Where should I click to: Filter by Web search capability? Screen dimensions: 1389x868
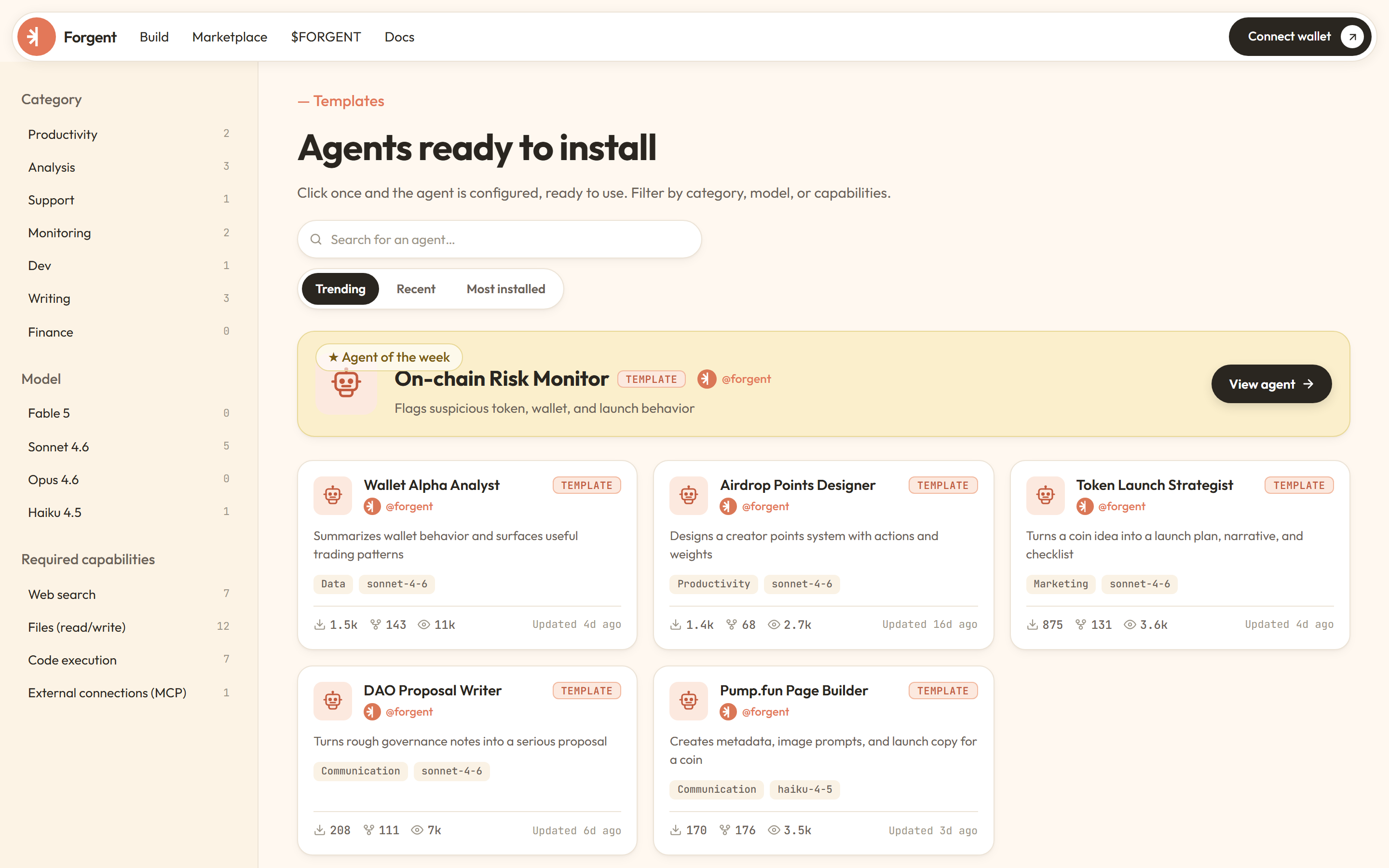tap(129, 594)
